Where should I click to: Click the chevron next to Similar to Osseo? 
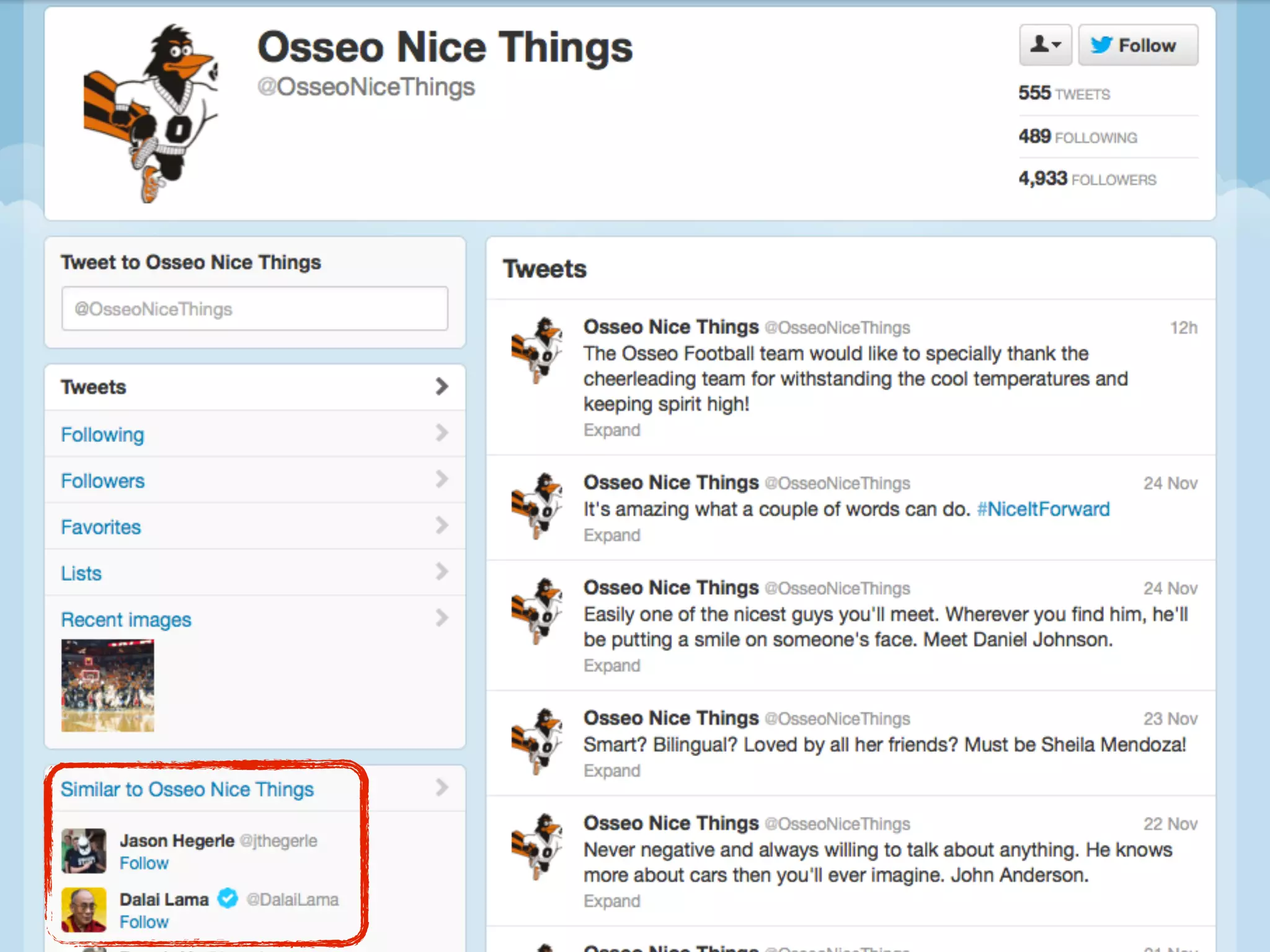click(441, 788)
